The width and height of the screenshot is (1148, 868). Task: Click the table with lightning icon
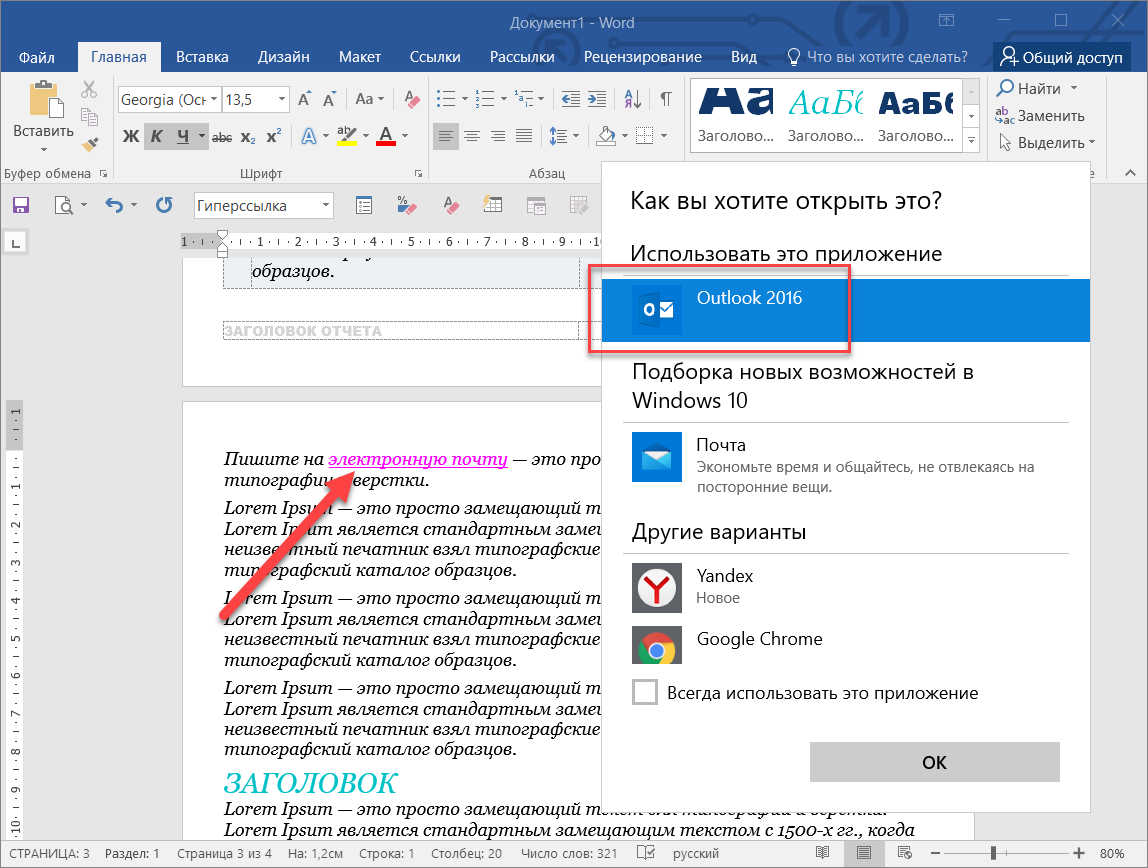click(x=492, y=205)
